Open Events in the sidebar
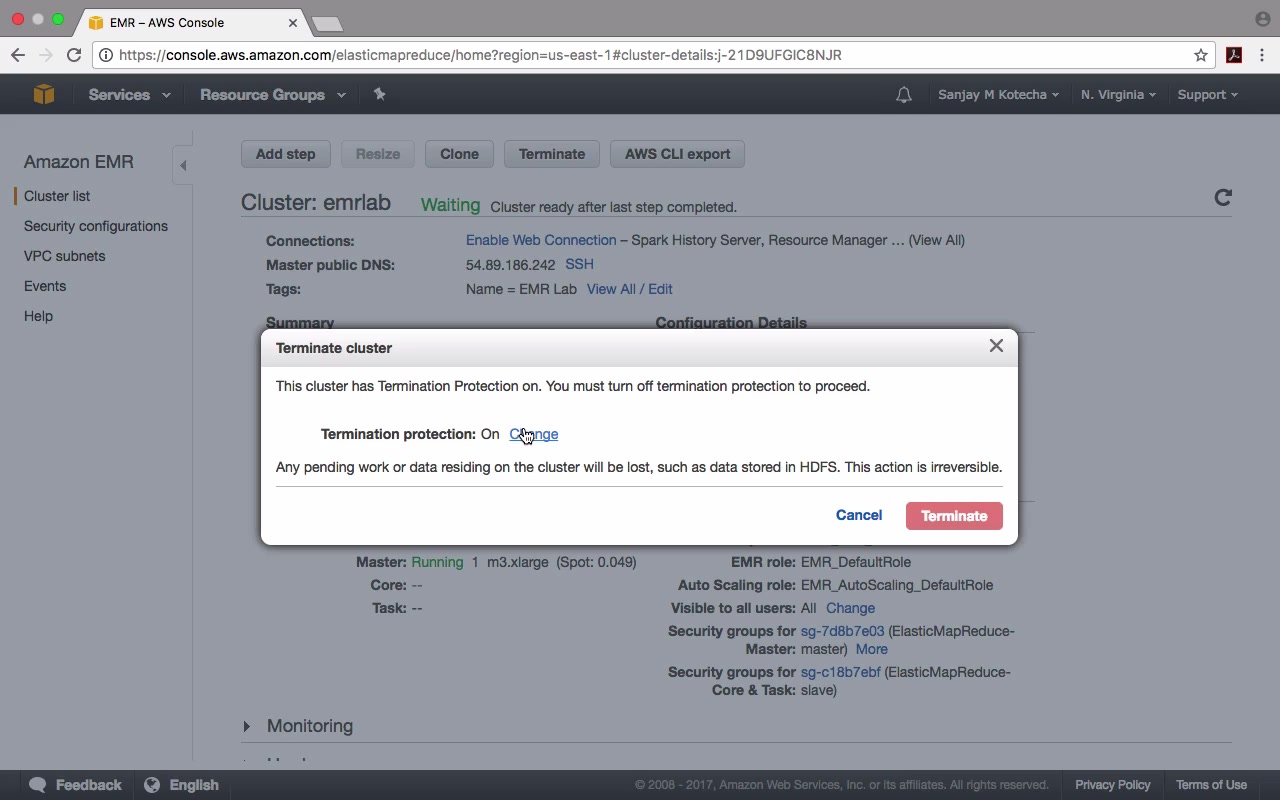The height and width of the screenshot is (800, 1280). coord(45,286)
